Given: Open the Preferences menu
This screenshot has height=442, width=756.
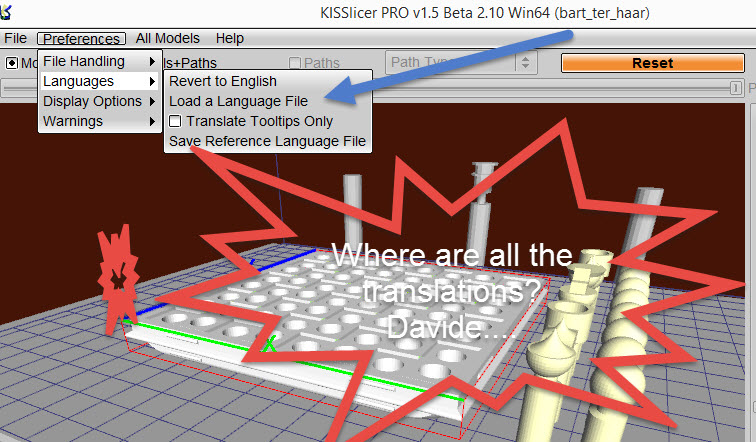Looking at the screenshot, I should pos(81,39).
